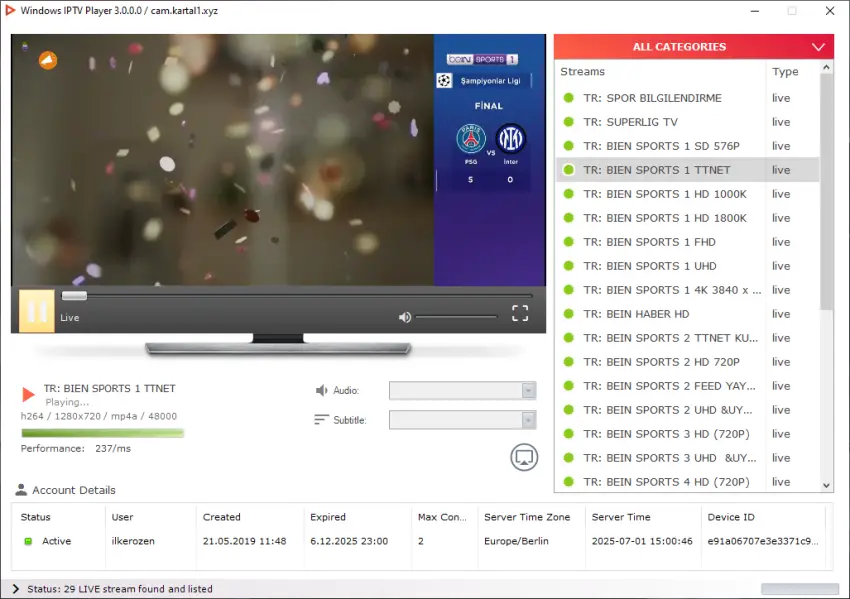This screenshot has width=850, height=599.
Task: Open the Audio track dropdown
Action: (x=462, y=390)
